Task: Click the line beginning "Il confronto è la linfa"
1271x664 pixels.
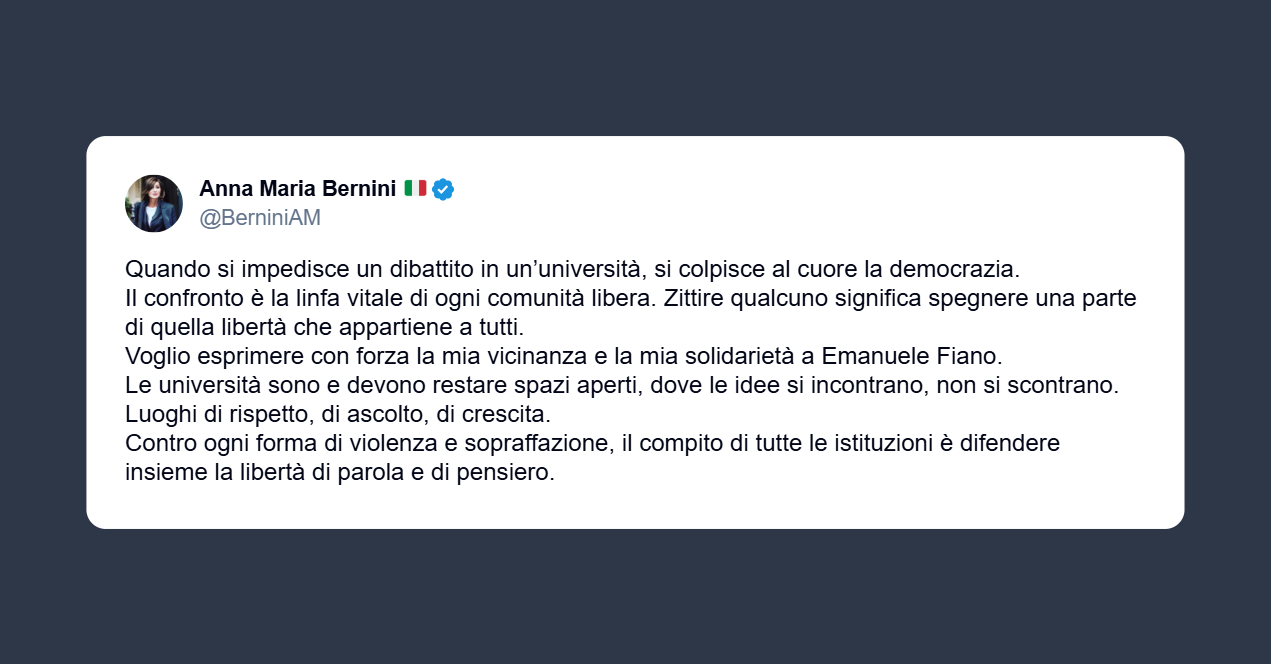Action: pos(631,299)
